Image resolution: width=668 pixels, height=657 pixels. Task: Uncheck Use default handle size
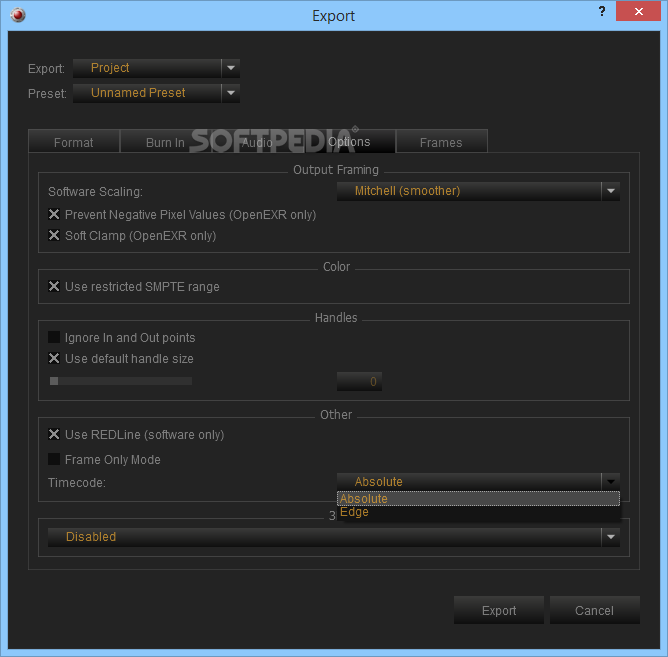pos(54,358)
